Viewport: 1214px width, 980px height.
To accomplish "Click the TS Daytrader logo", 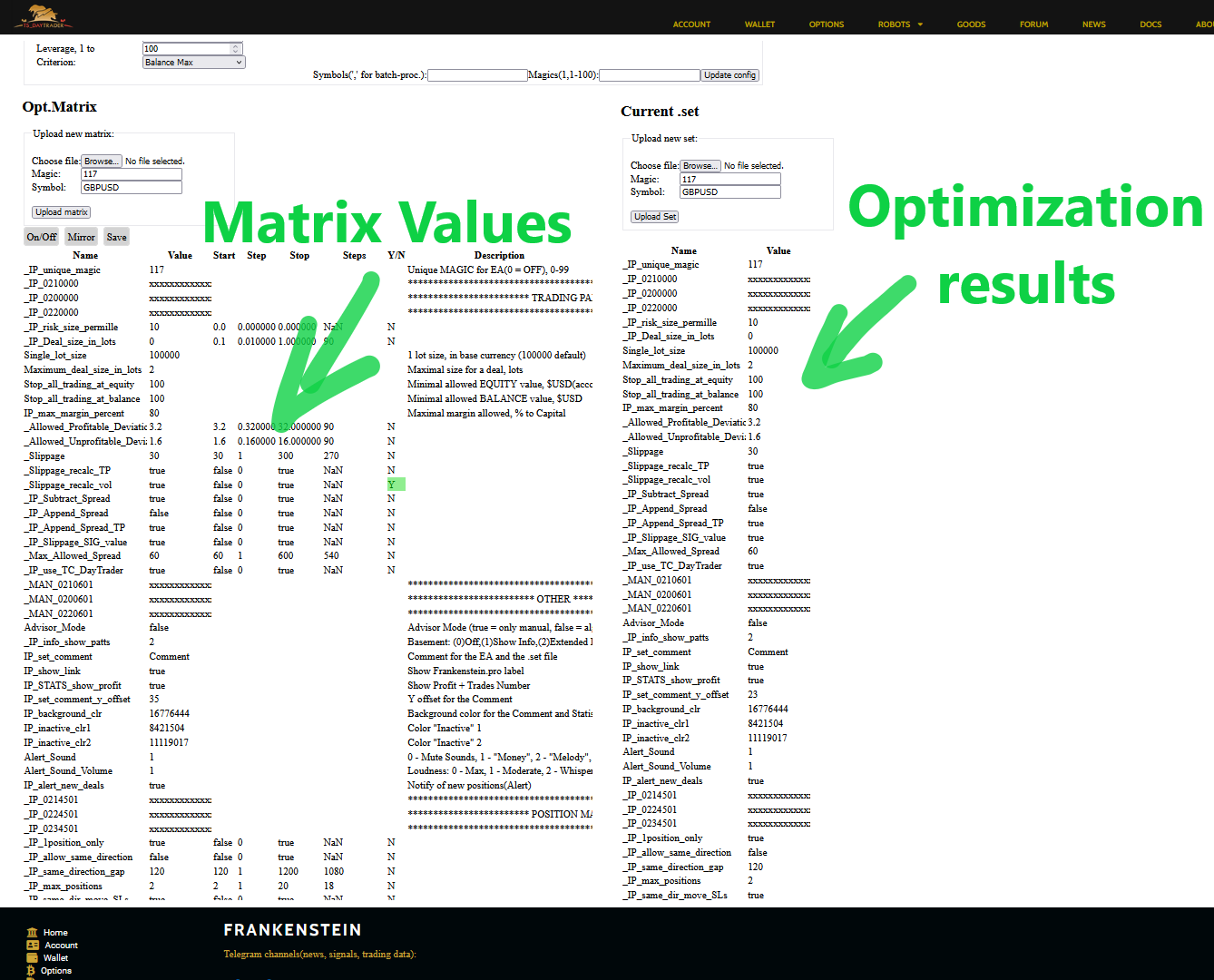I will (40, 16).
